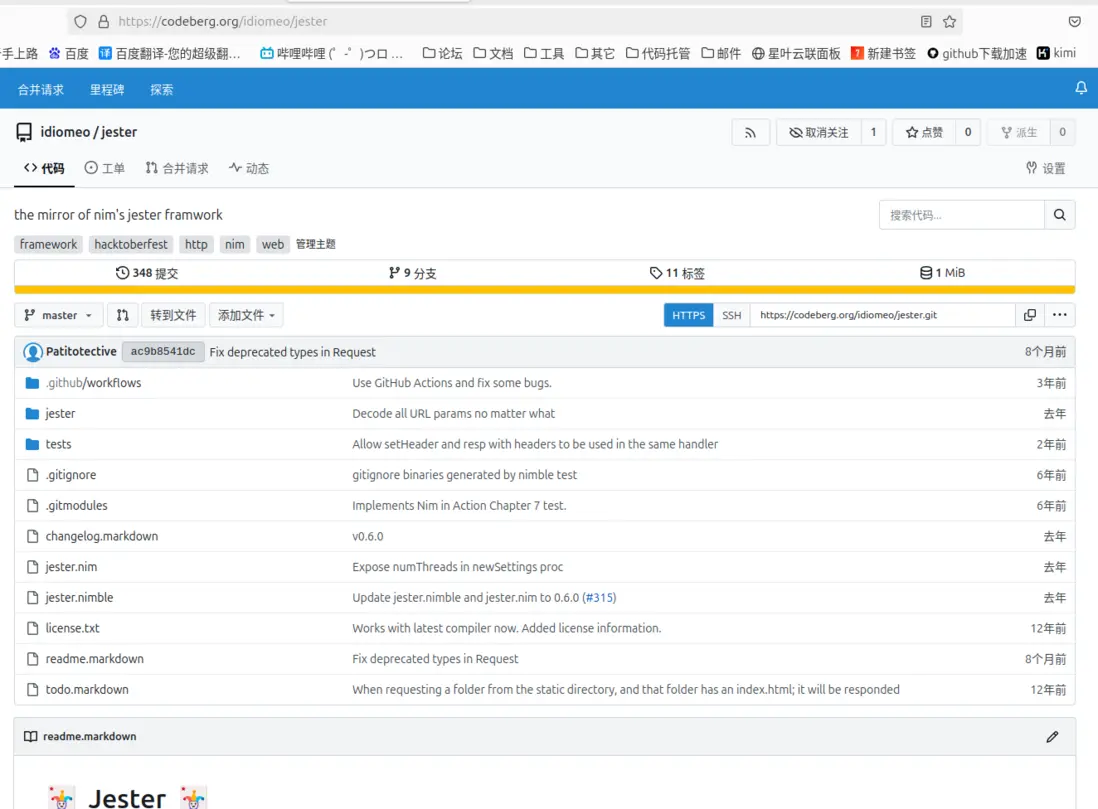Click the repository icon beside idiomeo

[x=24, y=132]
